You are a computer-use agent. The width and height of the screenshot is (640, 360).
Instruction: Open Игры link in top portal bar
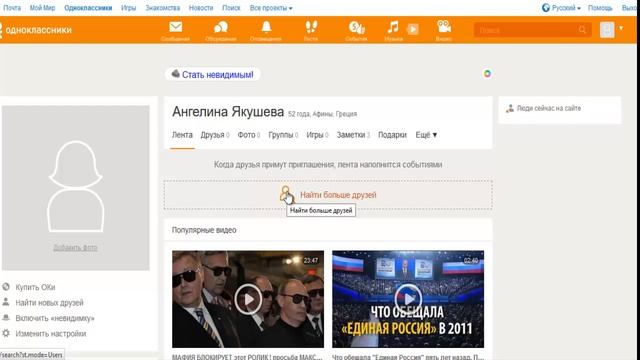(128, 8)
